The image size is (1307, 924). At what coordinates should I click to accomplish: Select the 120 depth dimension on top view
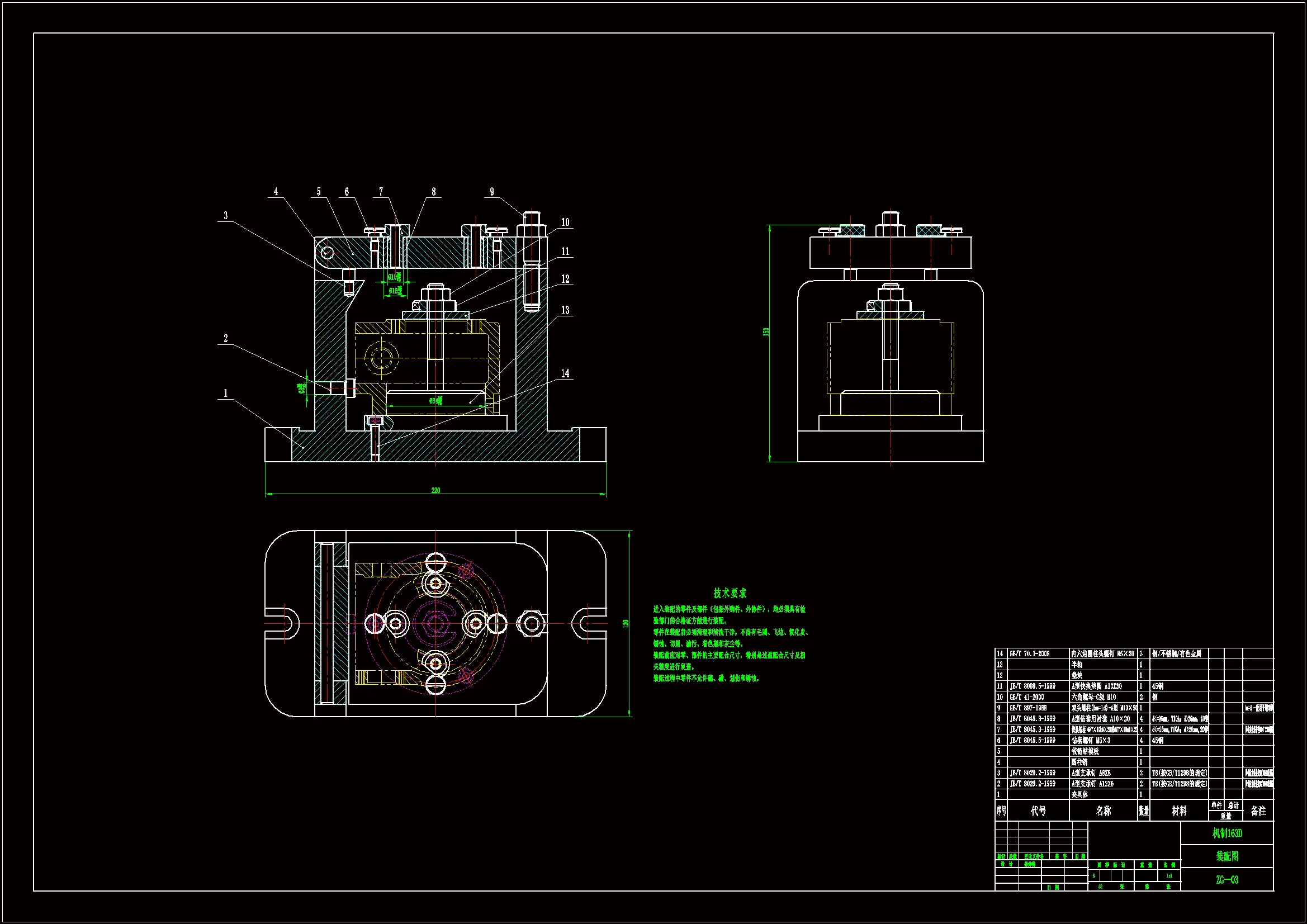pyautogui.click(x=626, y=623)
